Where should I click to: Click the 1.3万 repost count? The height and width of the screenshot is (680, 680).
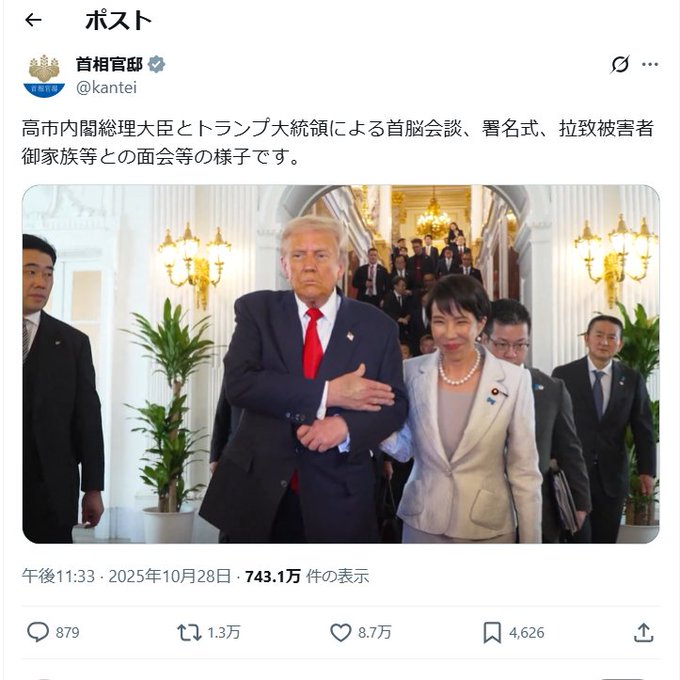point(224,633)
